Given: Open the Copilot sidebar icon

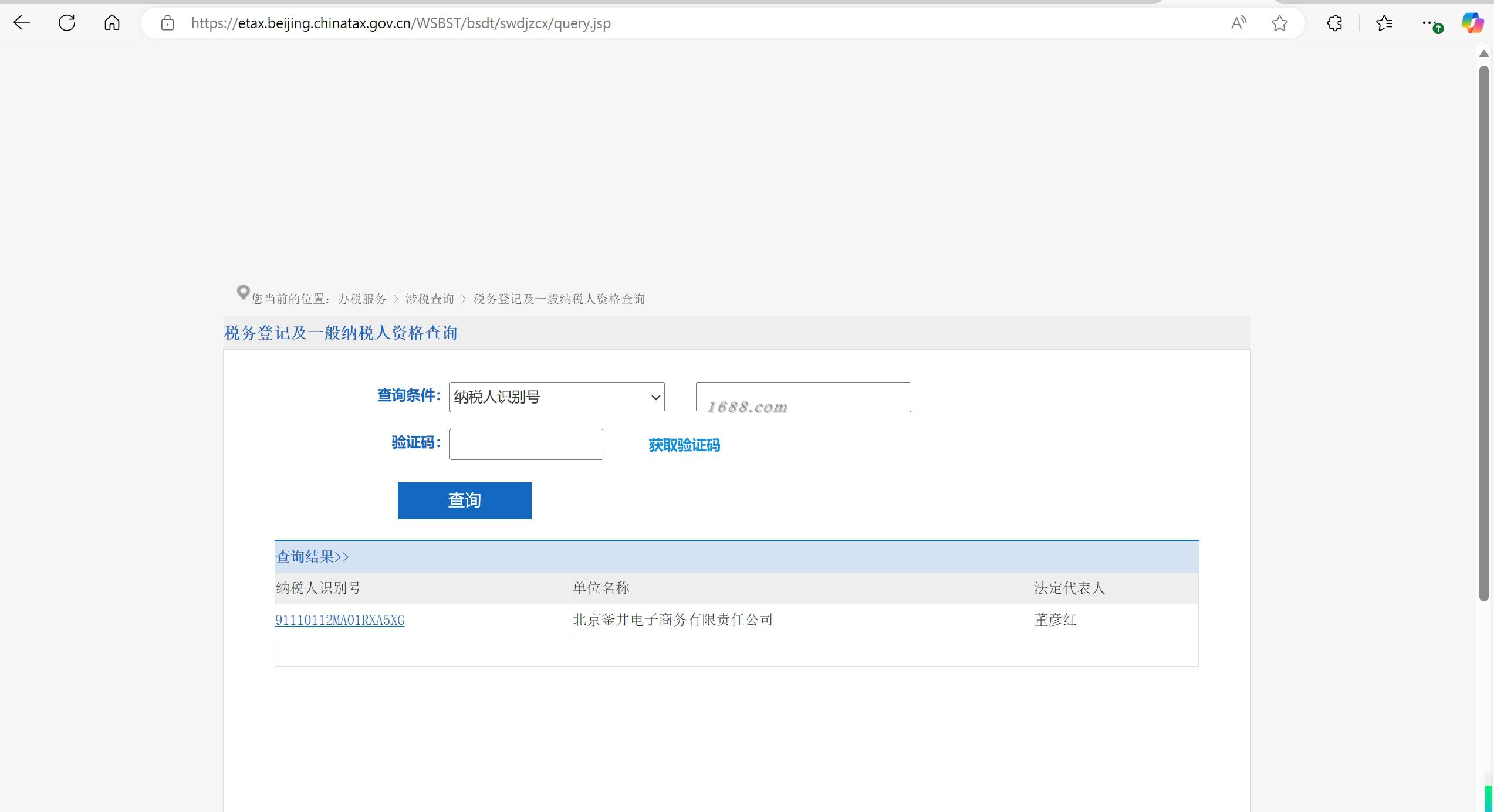Looking at the screenshot, I should 1472,23.
